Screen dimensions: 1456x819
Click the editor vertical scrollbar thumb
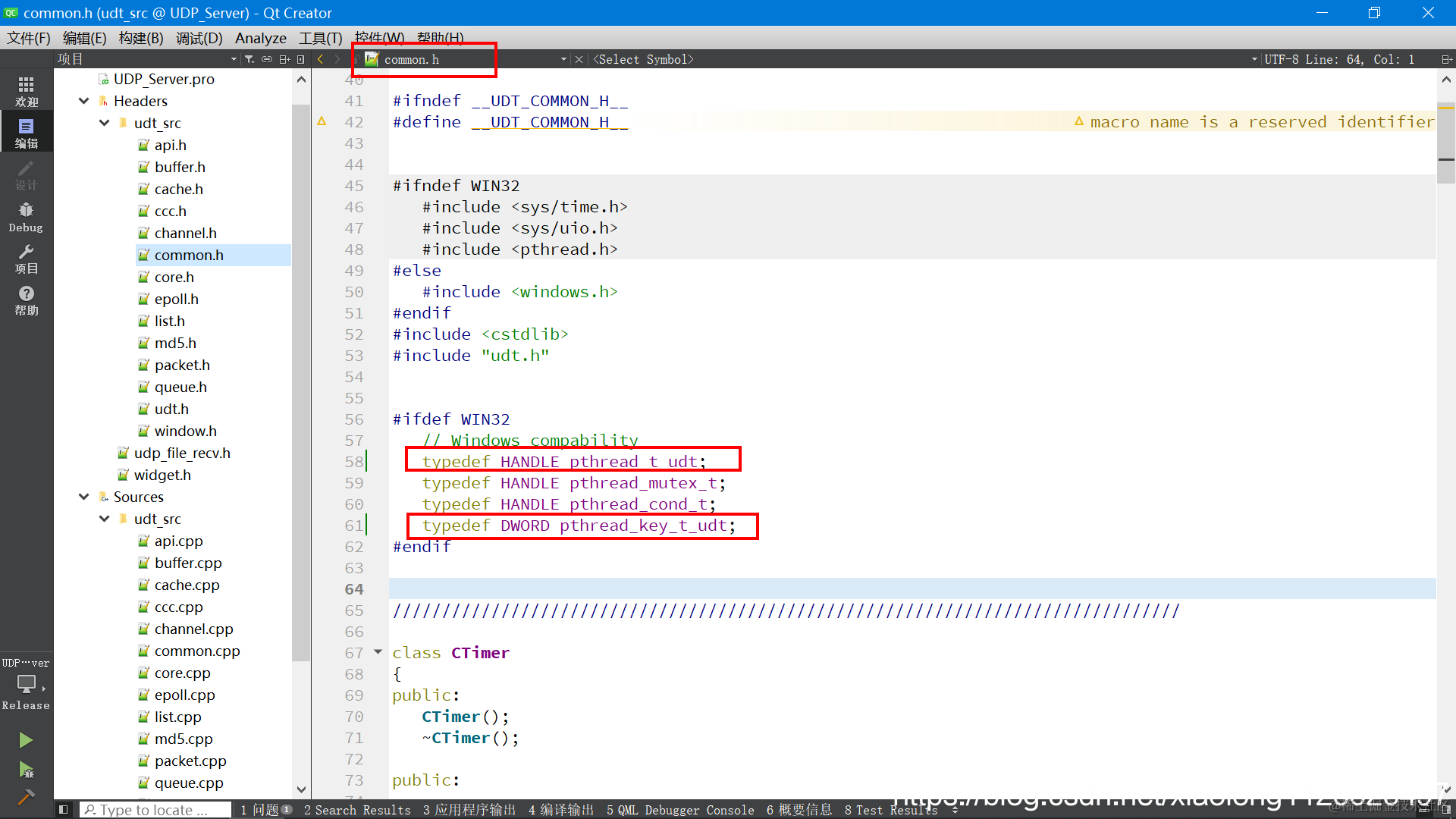click(1446, 144)
